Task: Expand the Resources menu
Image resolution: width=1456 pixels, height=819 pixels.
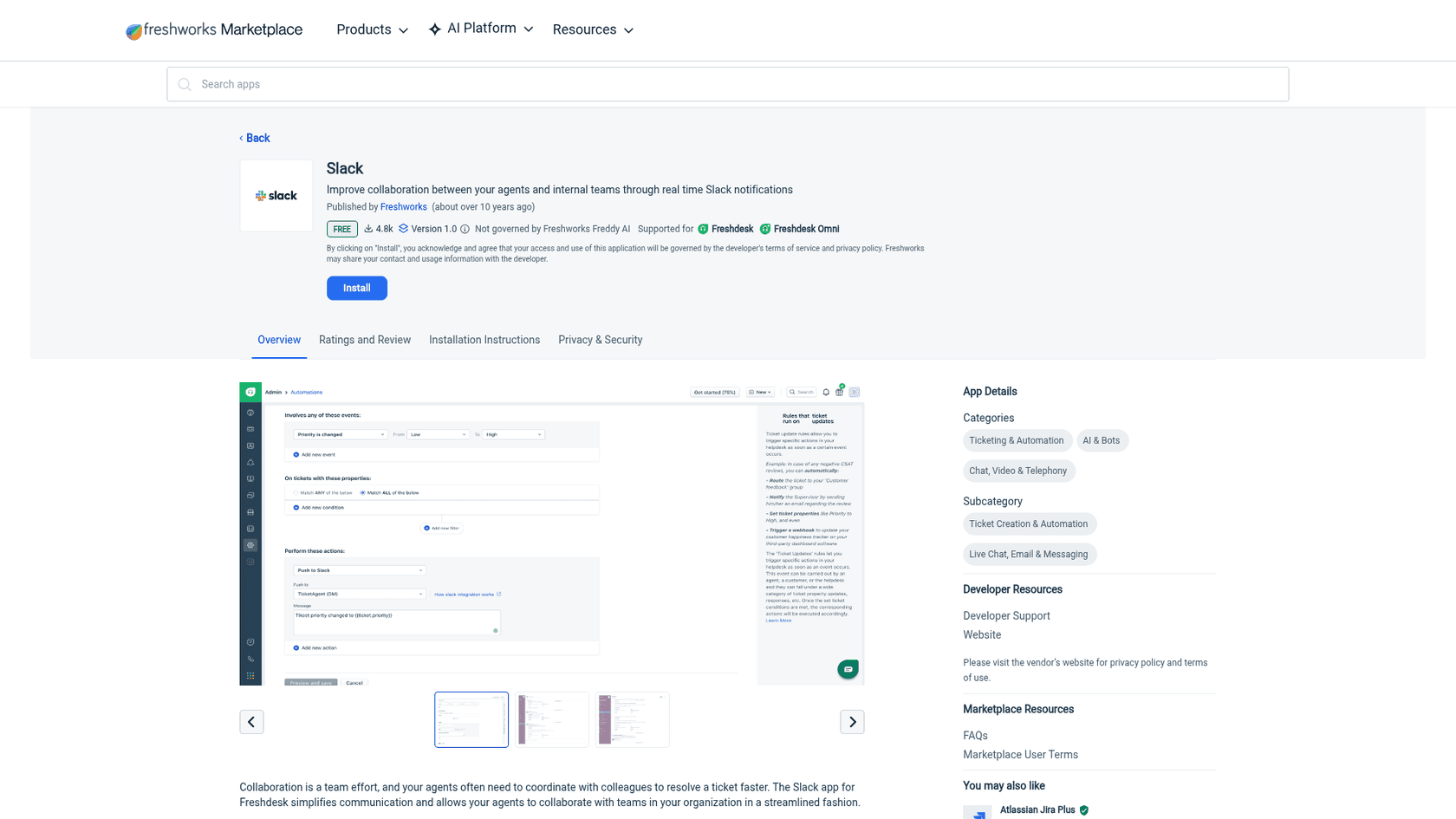Action: point(593,29)
